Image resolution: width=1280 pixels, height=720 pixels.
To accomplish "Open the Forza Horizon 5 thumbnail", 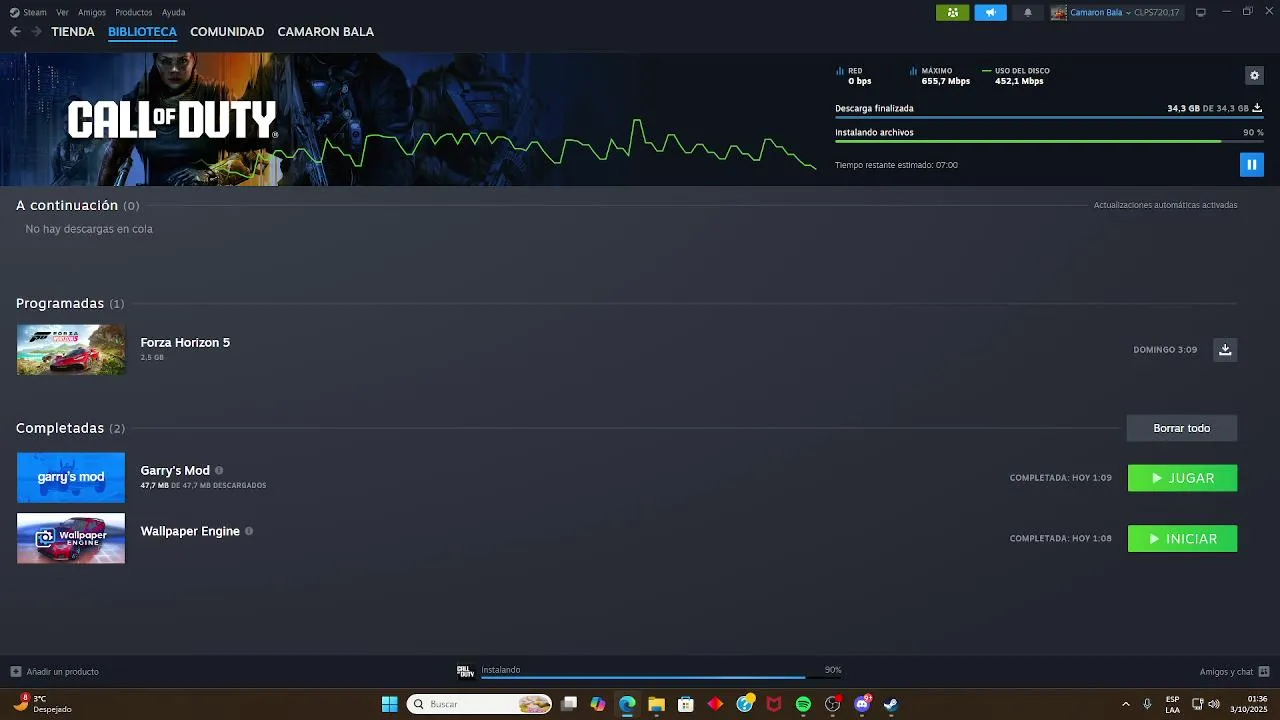I will click(x=71, y=350).
